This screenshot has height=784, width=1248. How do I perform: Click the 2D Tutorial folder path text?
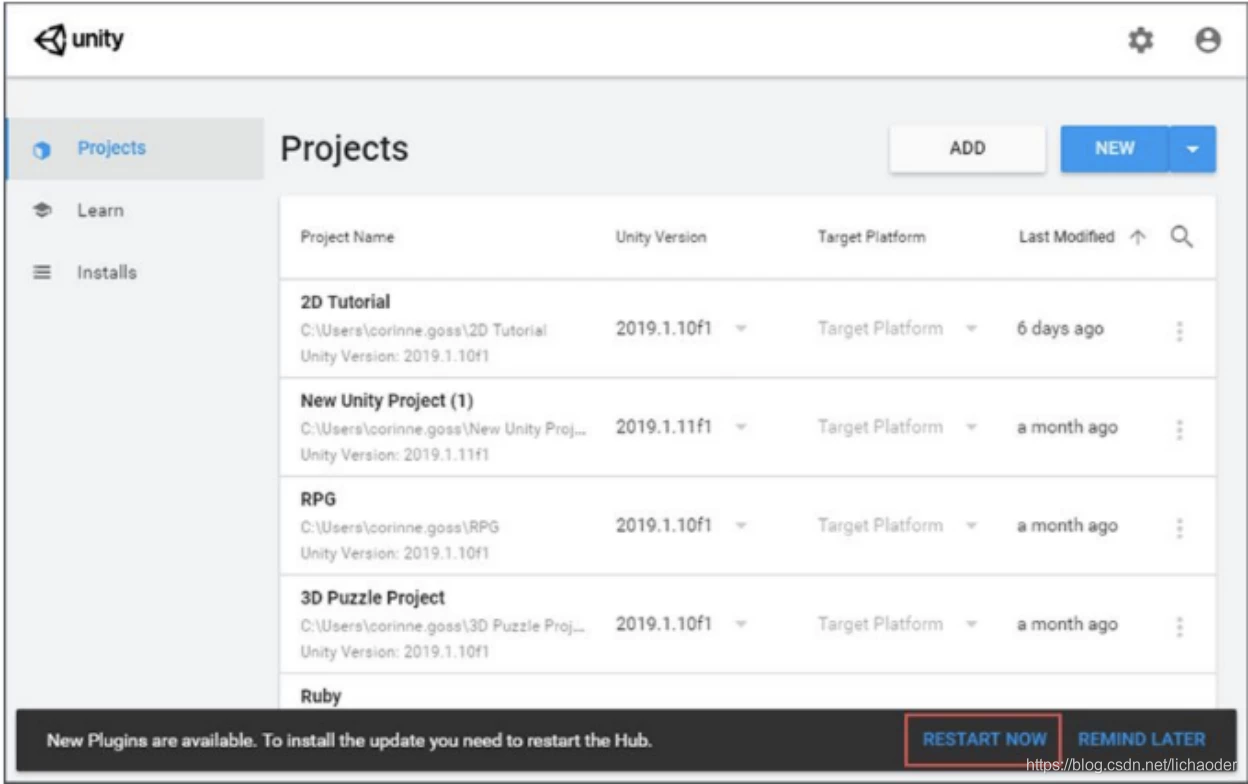pyautogui.click(x=423, y=330)
